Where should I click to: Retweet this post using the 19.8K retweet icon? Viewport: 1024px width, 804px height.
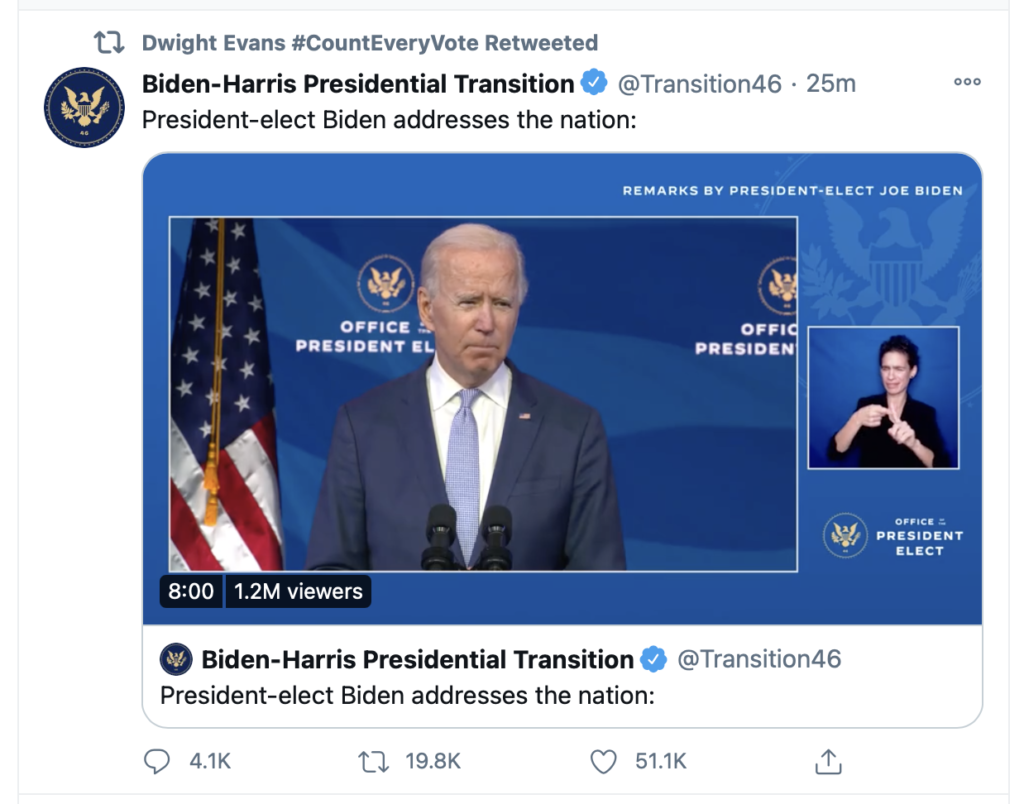coord(372,762)
